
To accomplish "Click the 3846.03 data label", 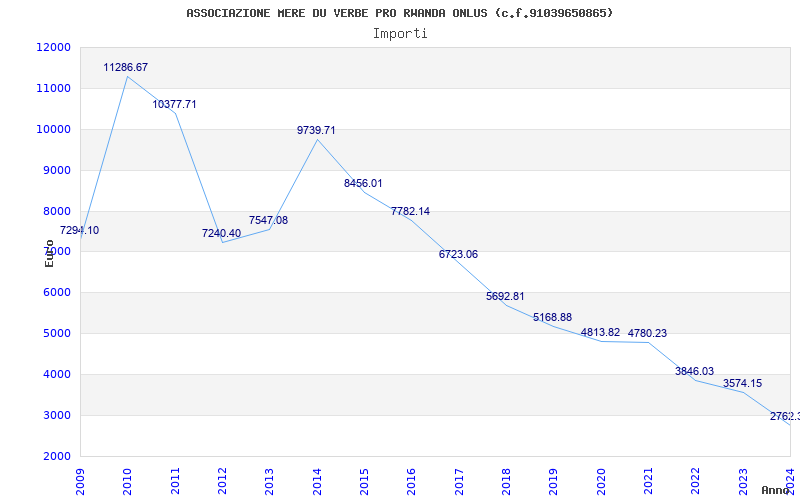I will tap(694, 371).
